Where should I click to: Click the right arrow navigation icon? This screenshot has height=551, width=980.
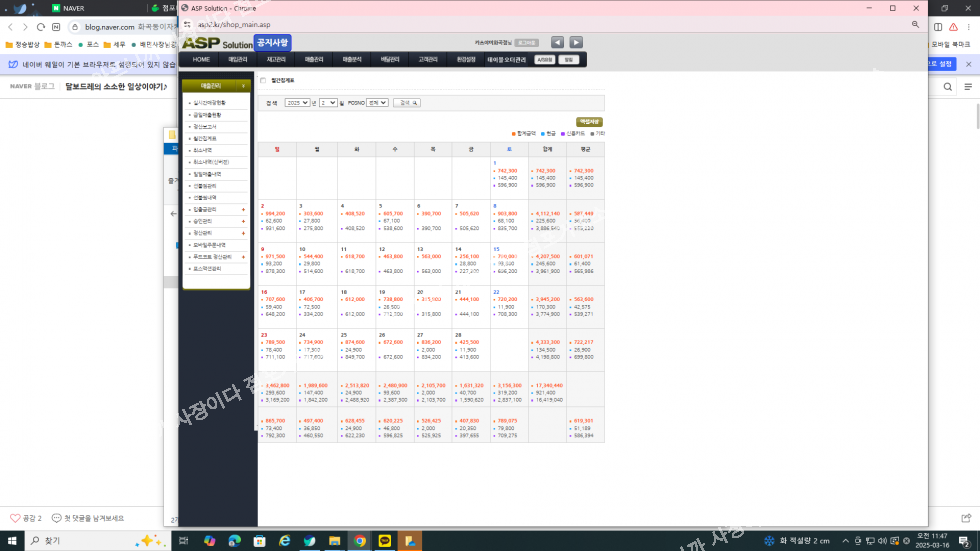pyautogui.click(x=576, y=42)
